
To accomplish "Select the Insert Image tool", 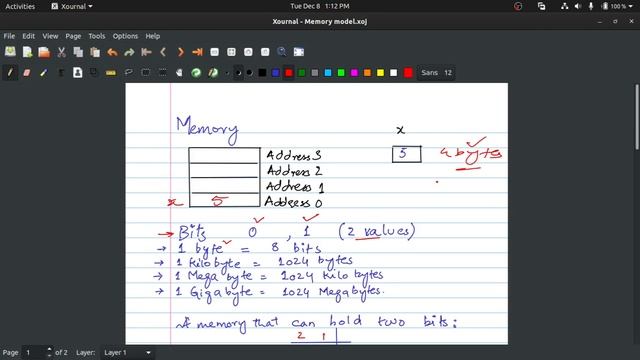I will tap(78, 73).
